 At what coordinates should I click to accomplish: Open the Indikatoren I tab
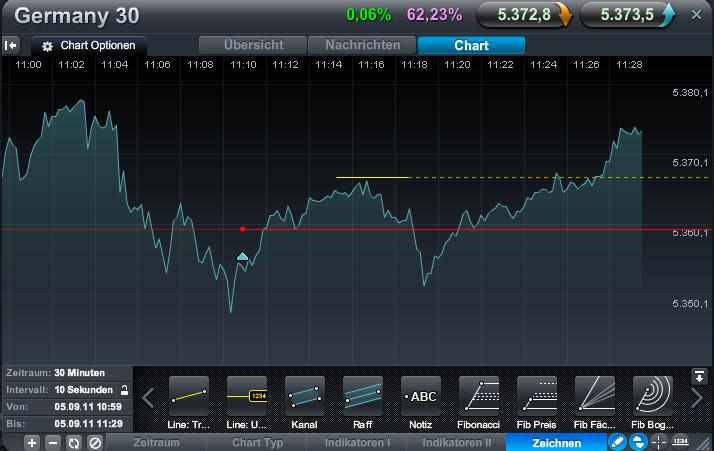357,442
